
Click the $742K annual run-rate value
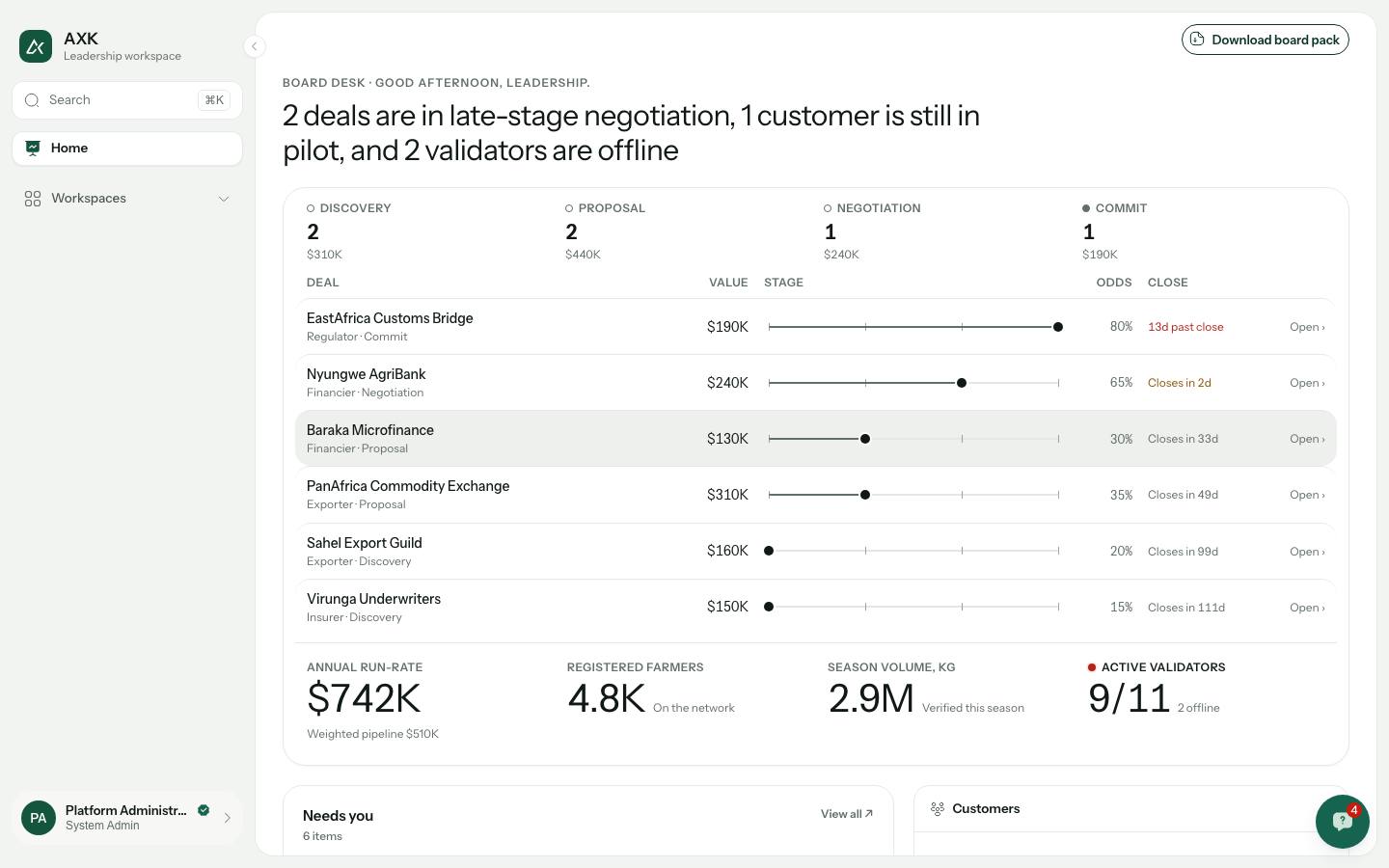tap(364, 698)
